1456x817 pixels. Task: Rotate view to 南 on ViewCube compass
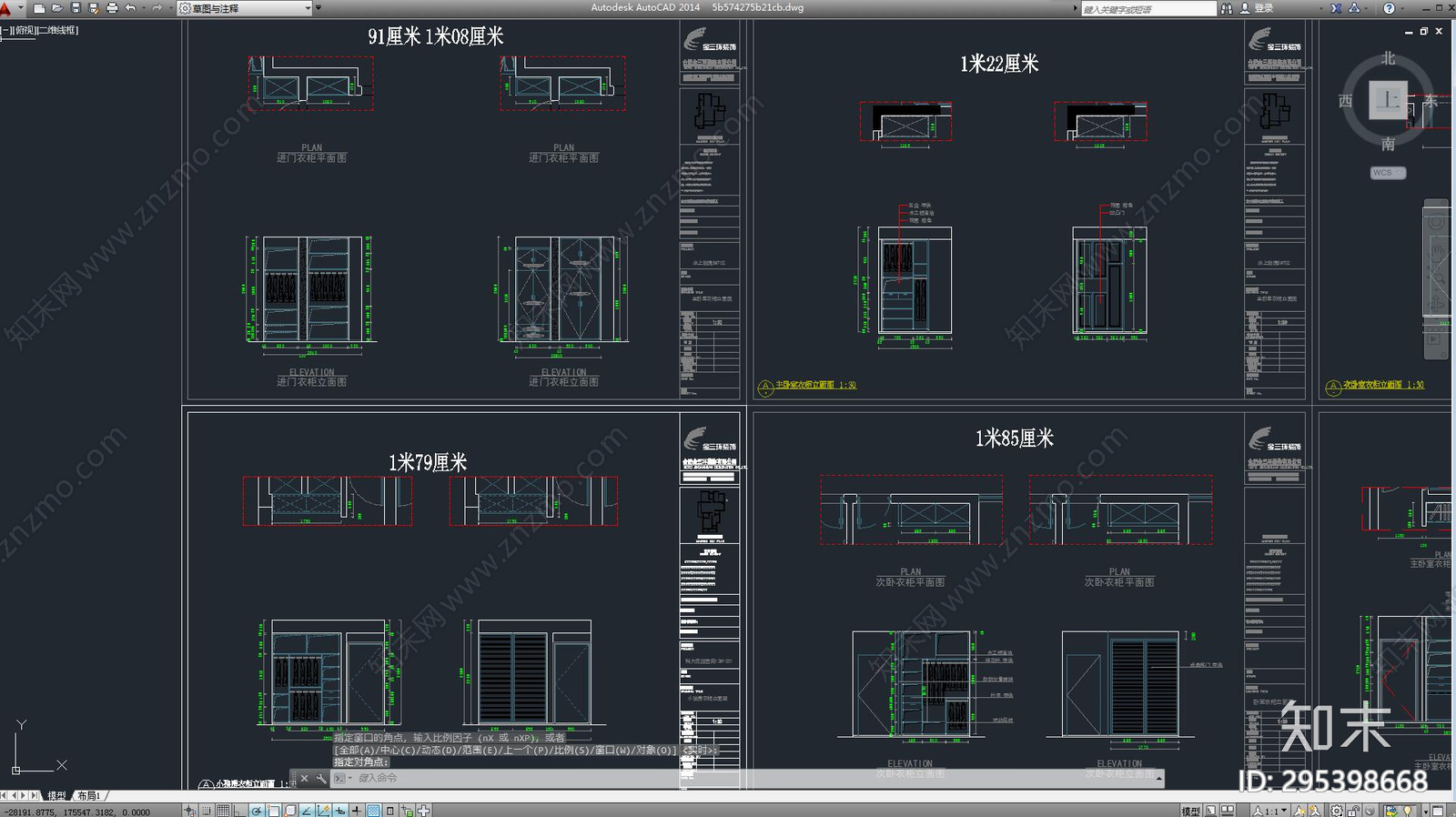[1388, 144]
